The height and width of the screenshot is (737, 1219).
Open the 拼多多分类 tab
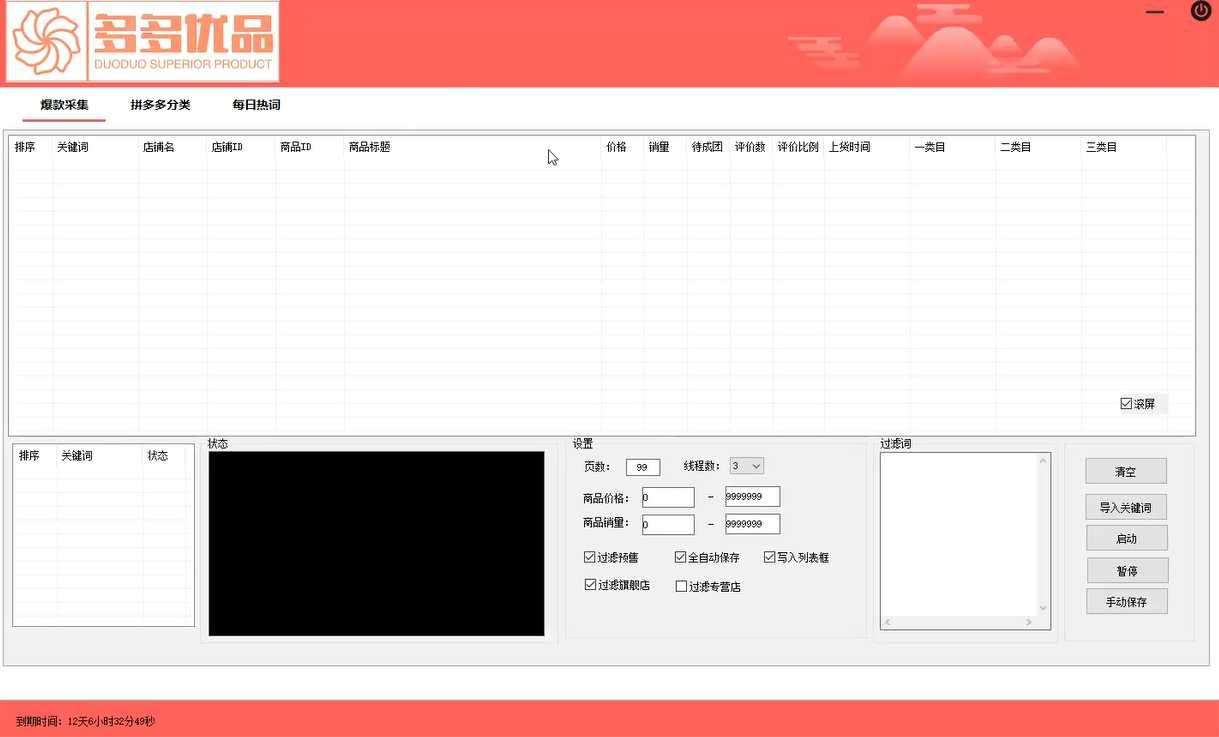(x=160, y=105)
